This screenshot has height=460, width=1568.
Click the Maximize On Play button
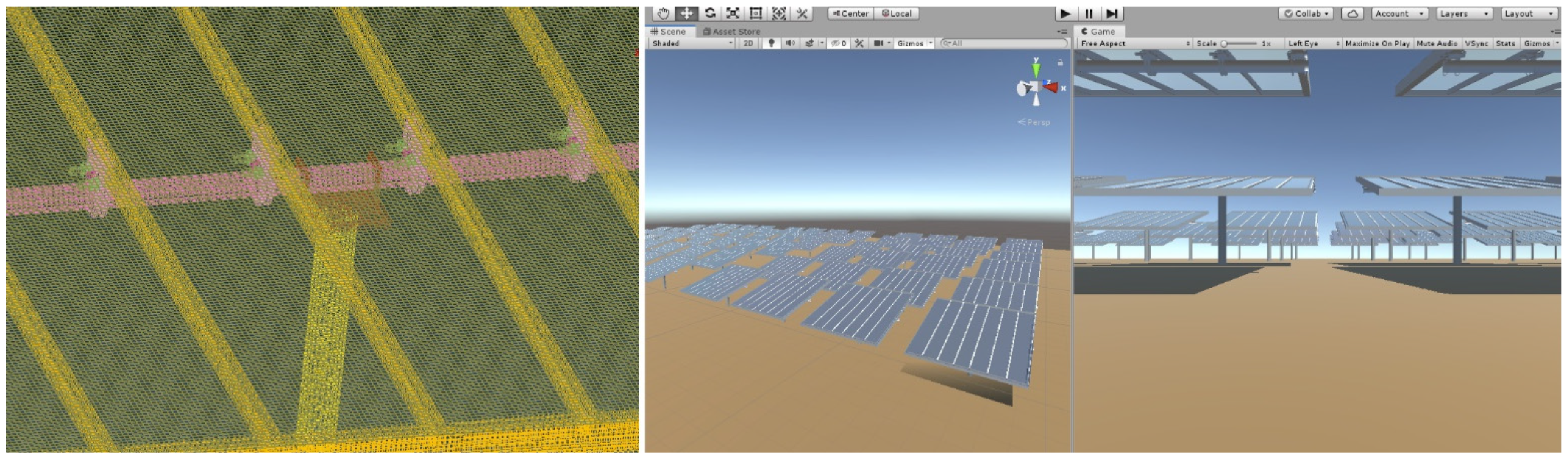pyautogui.click(x=1377, y=43)
